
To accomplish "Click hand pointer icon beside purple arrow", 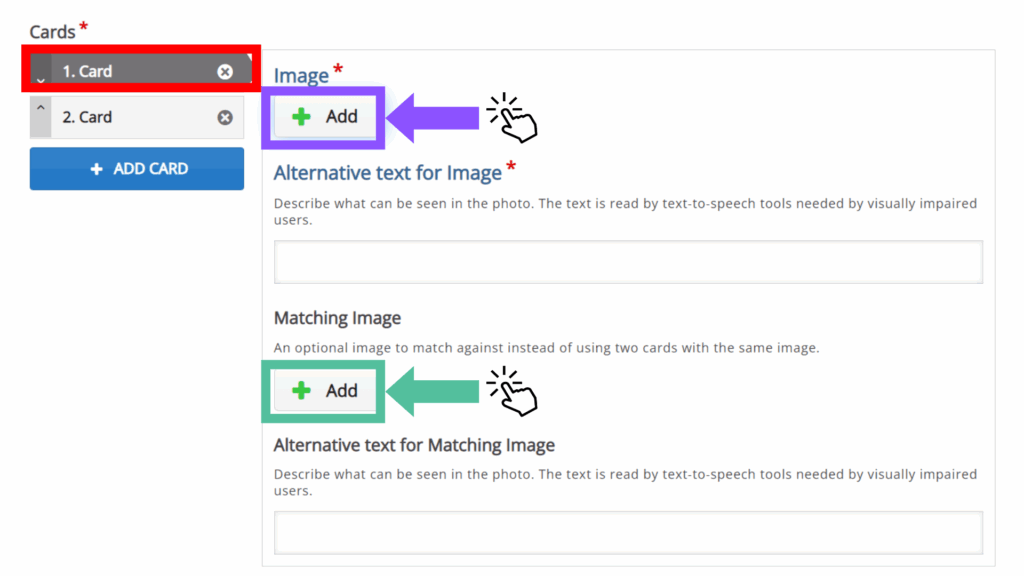I will pos(514,118).
